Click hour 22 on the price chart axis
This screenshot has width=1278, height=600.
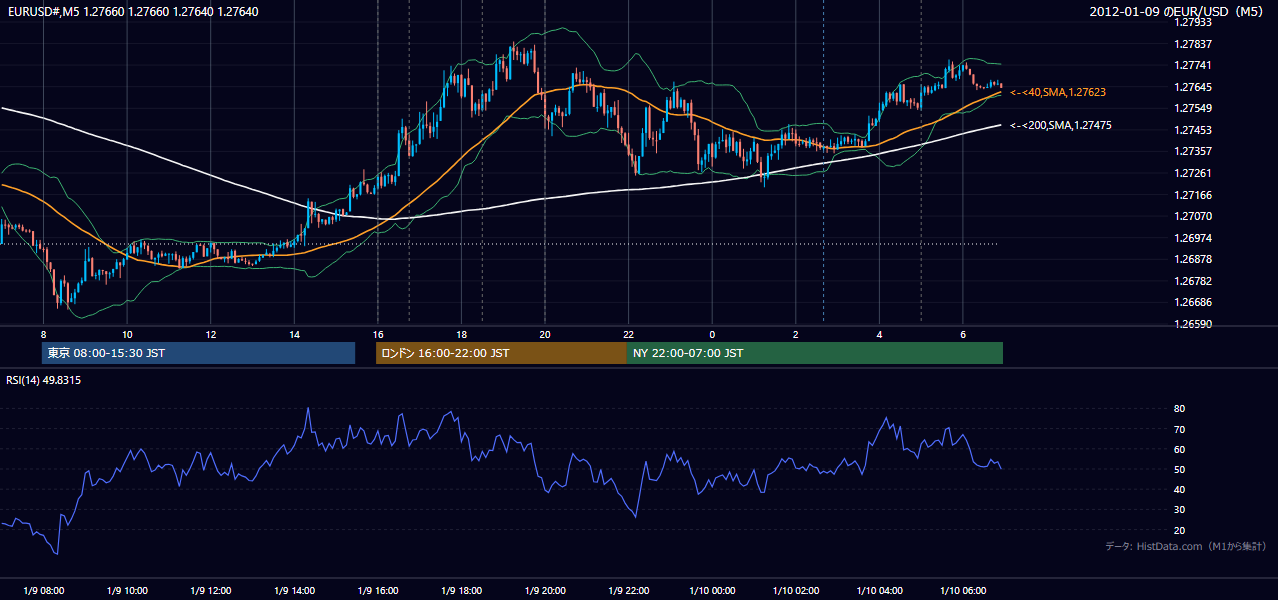(628, 334)
